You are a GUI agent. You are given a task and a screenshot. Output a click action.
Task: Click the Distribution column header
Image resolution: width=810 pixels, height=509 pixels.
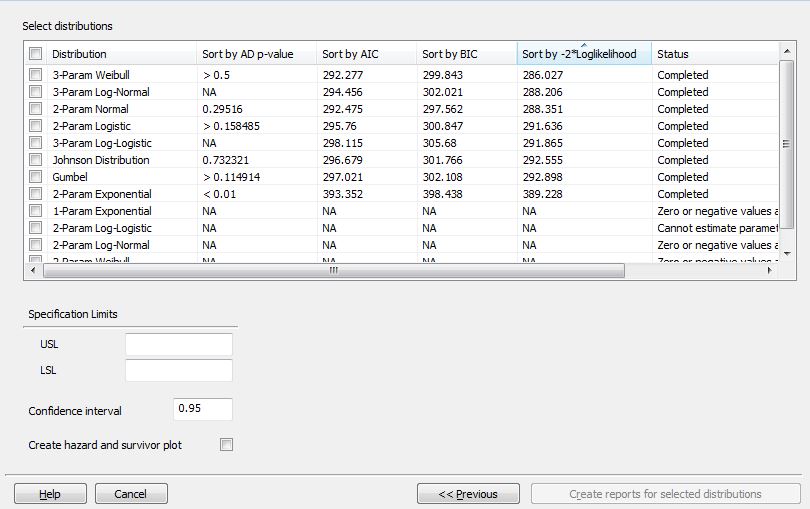coord(120,54)
